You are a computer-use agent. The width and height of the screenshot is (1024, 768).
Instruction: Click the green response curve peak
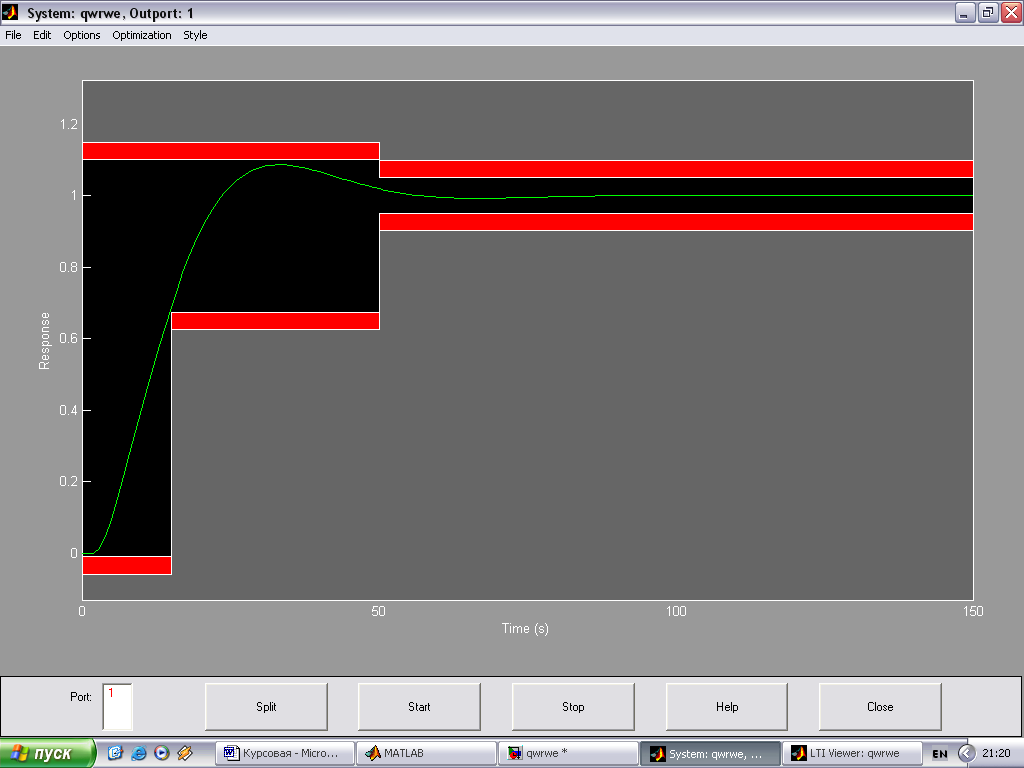click(x=280, y=165)
